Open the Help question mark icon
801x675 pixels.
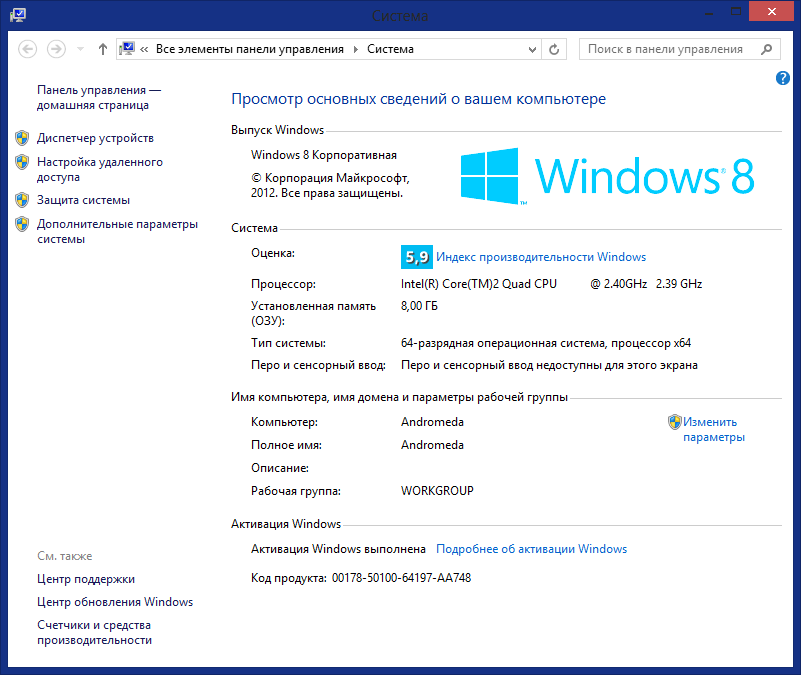point(783,78)
